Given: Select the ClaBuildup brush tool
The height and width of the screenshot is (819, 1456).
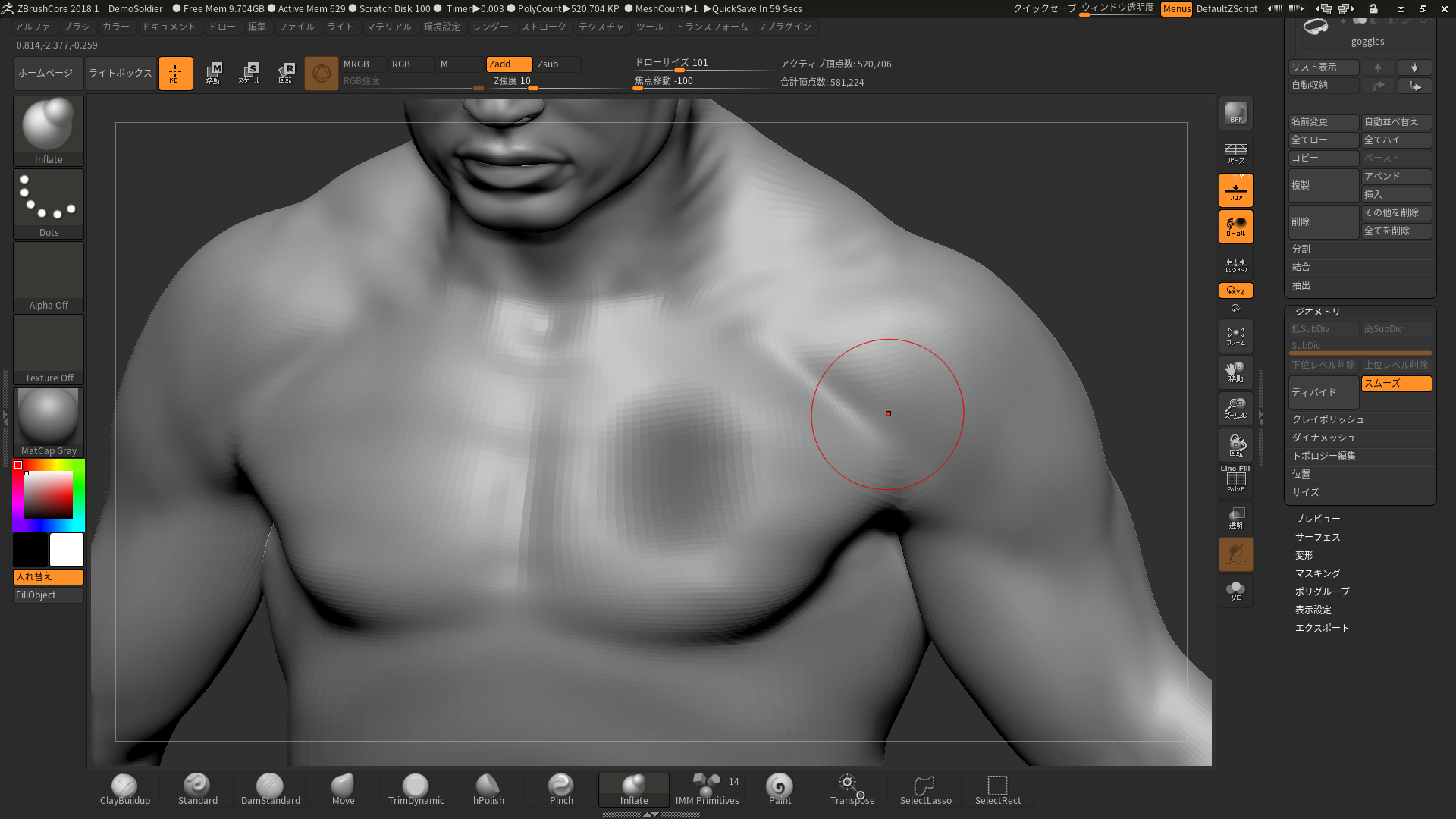Looking at the screenshot, I should (x=124, y=788).
